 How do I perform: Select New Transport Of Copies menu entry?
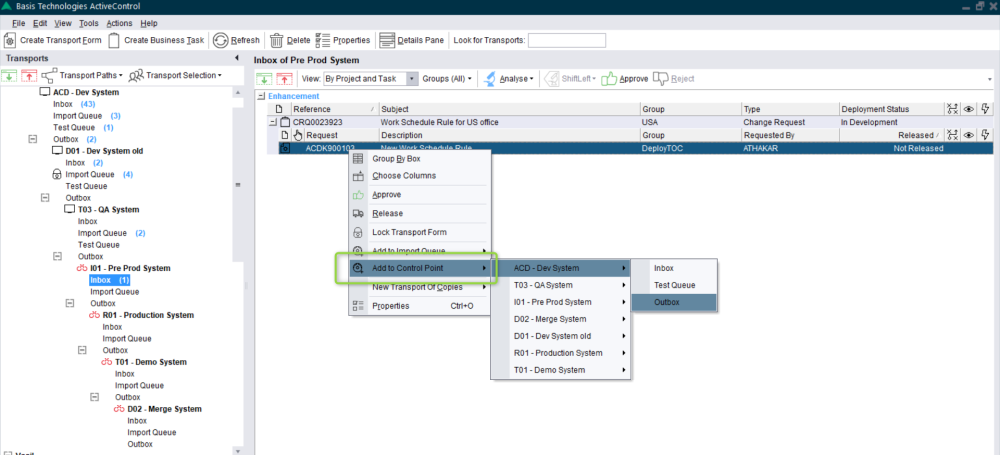pyautogui.click(x=420, y=287)
